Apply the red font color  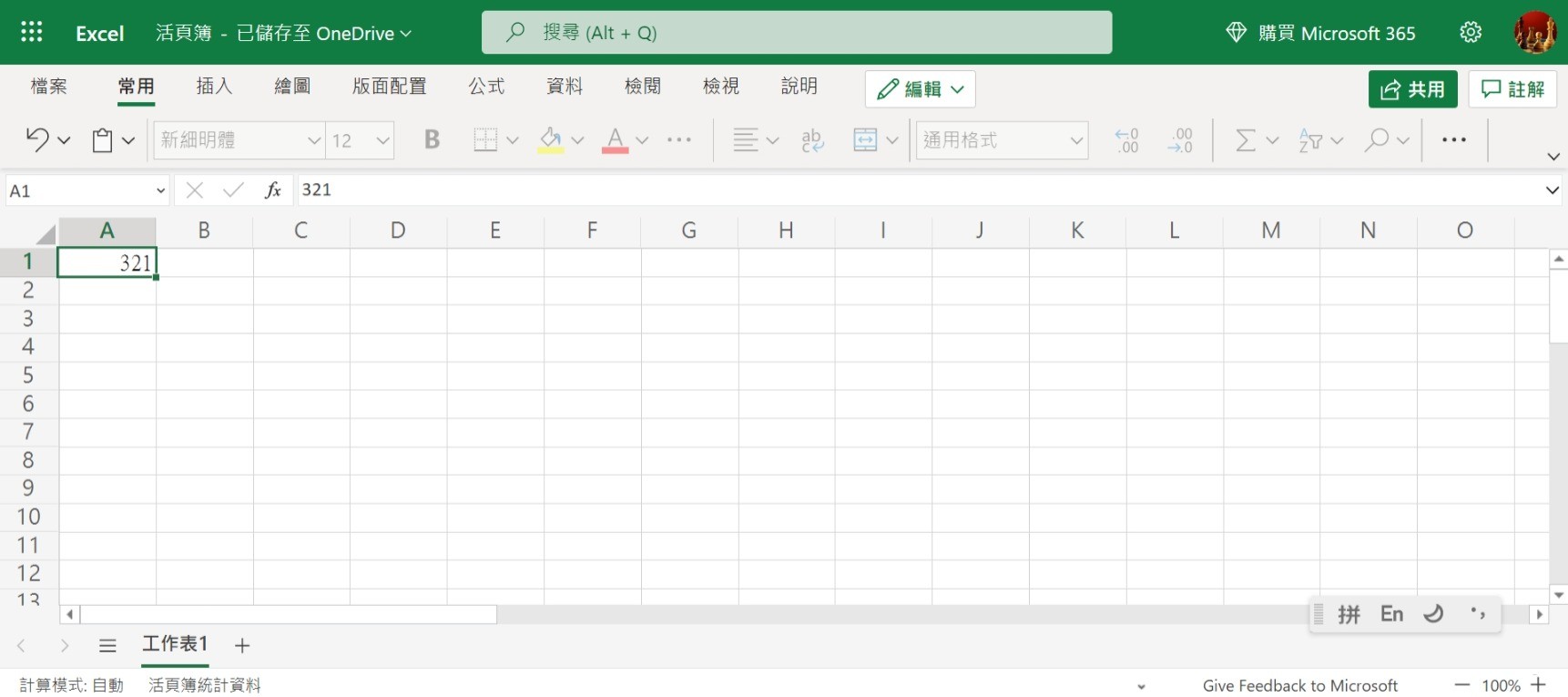tap(616, 139)
